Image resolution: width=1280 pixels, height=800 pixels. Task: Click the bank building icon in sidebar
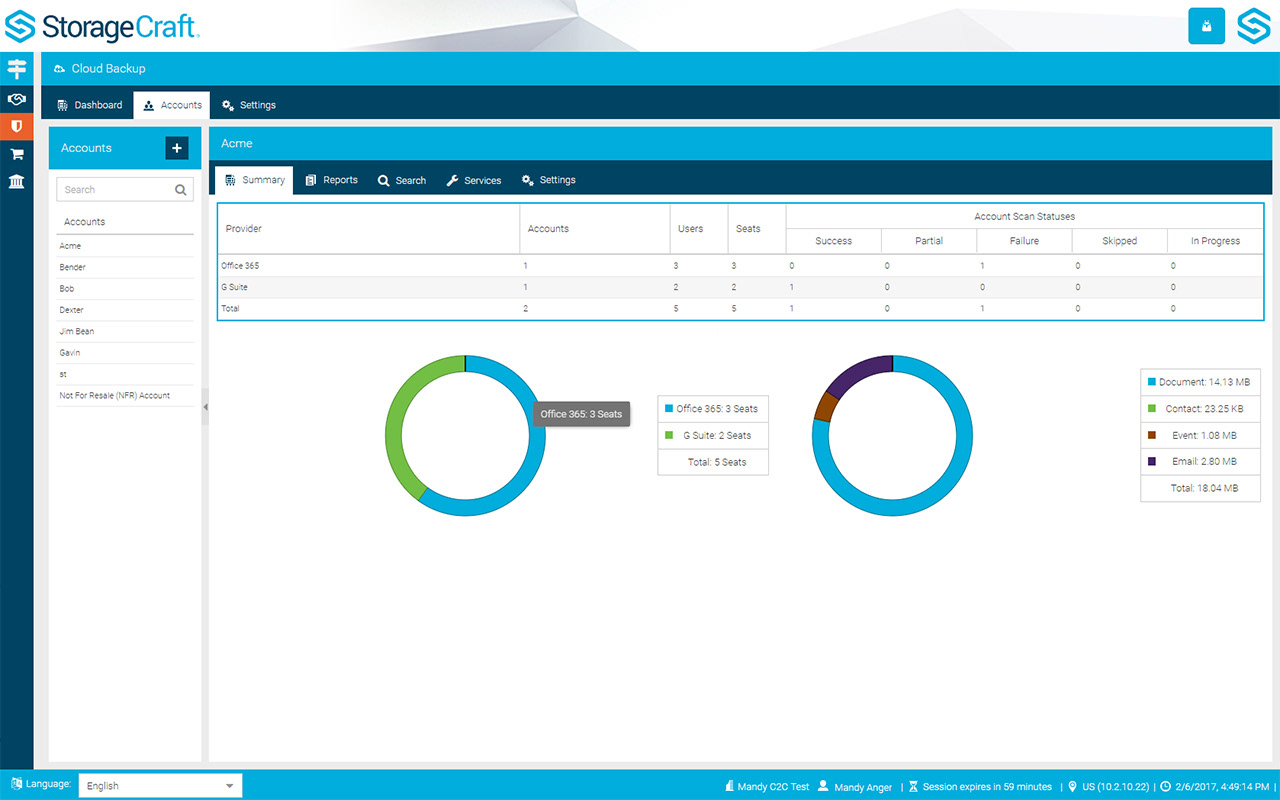click(16, 181)
